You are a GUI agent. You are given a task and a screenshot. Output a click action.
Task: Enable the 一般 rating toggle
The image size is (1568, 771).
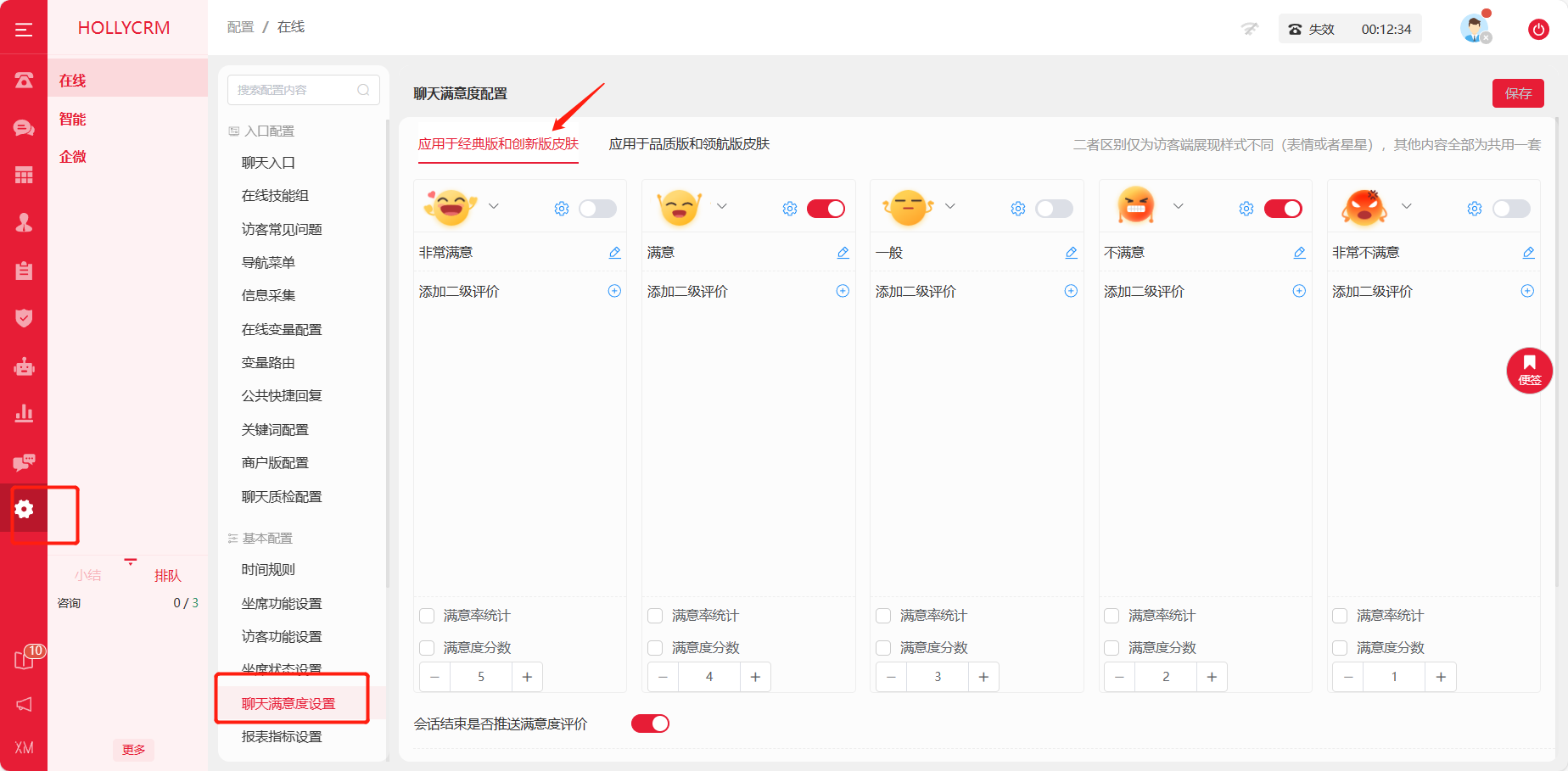[x=1054, y=209]
